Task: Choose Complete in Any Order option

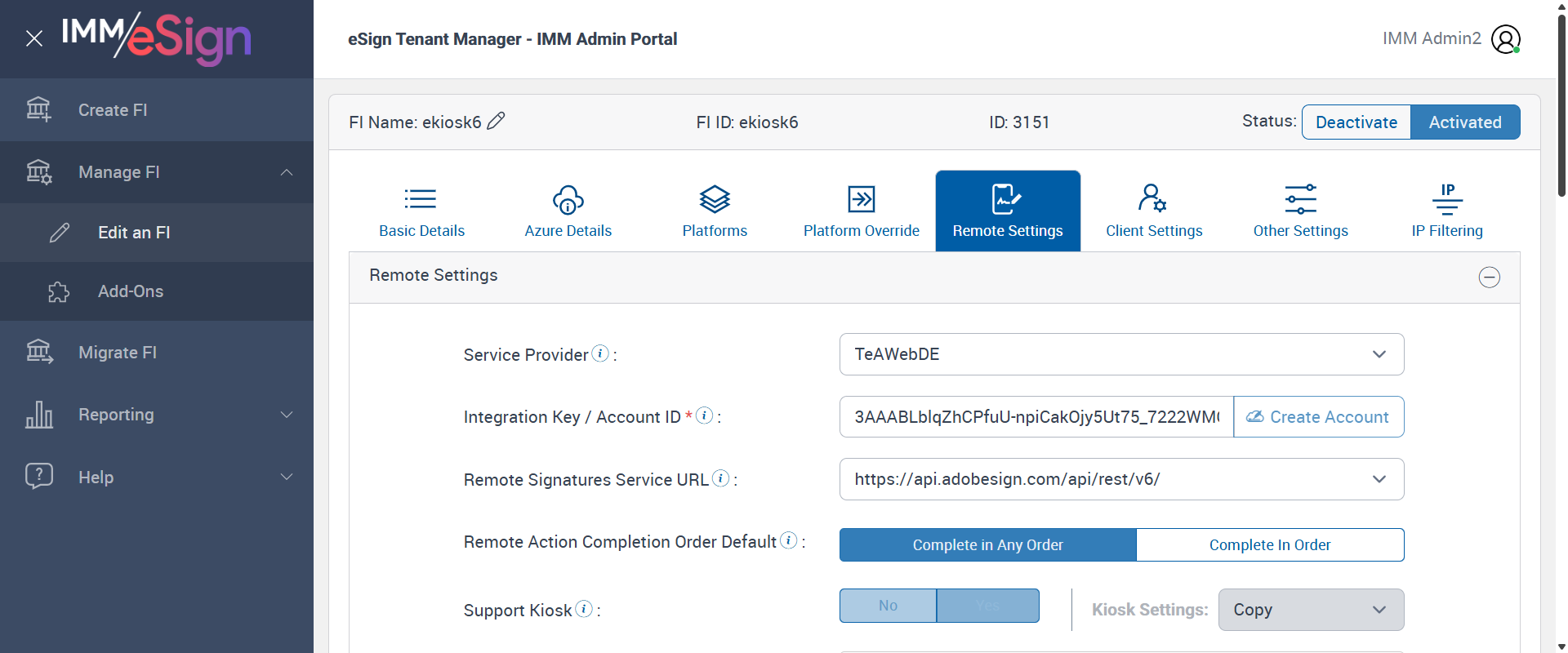Action: click(x=987, y=545)
